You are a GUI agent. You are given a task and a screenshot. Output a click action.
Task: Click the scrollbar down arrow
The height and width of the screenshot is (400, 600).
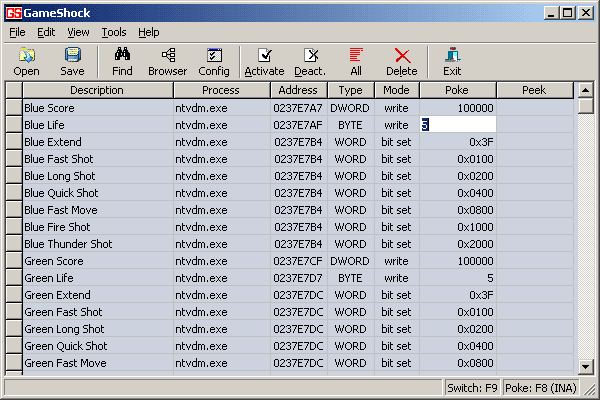(585, 367)
